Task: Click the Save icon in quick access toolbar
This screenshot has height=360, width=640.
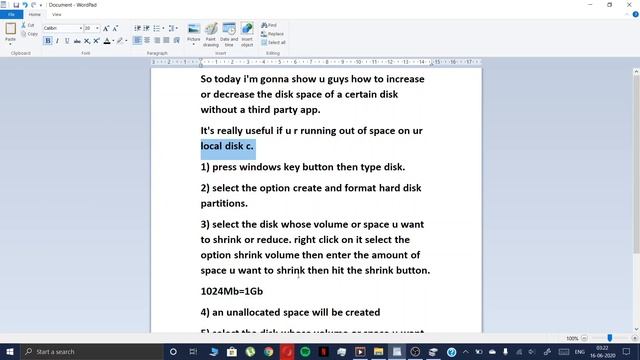Action: coord(16,5)
